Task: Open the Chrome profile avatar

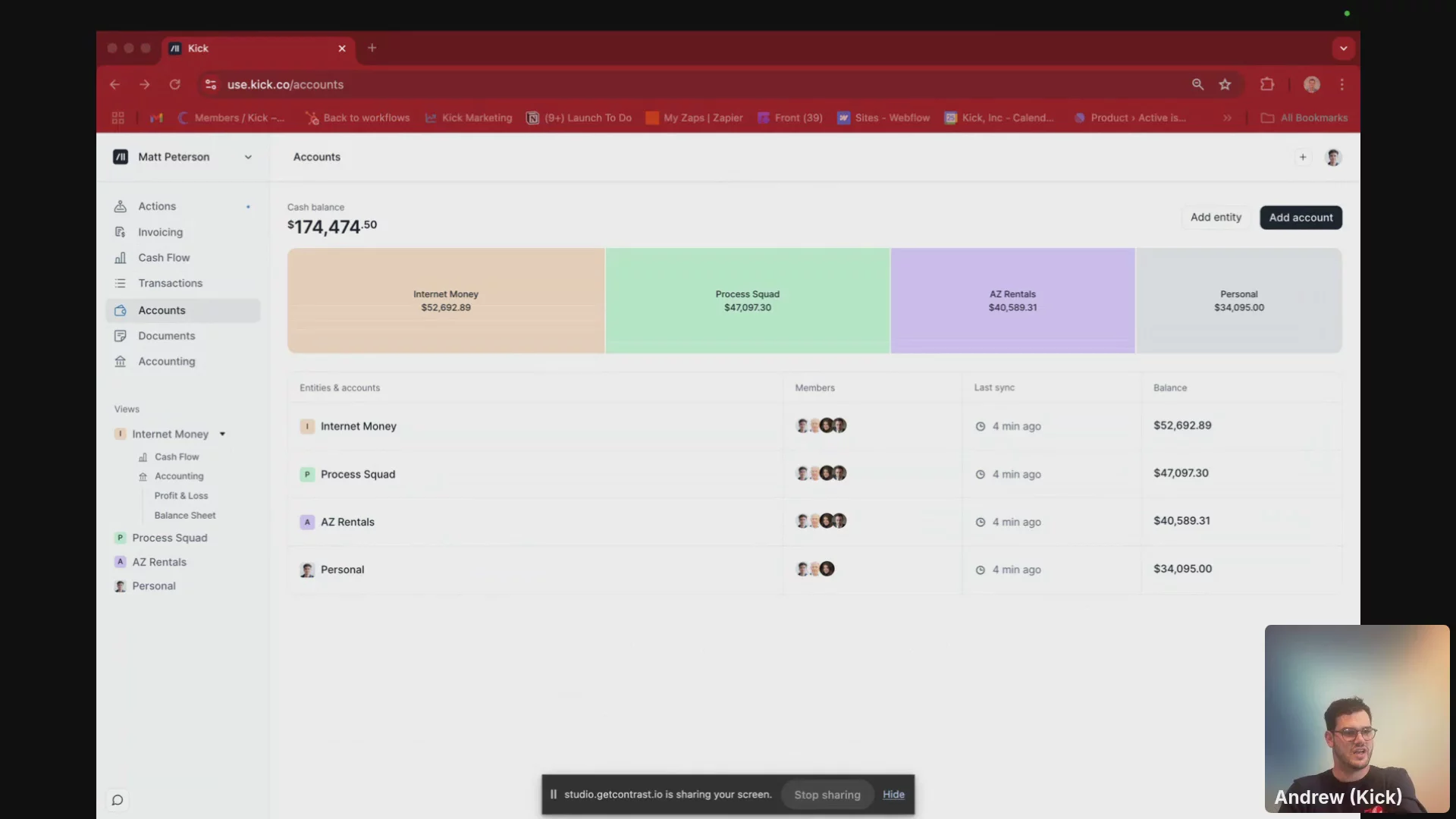Action: (x=1312, y=85)
